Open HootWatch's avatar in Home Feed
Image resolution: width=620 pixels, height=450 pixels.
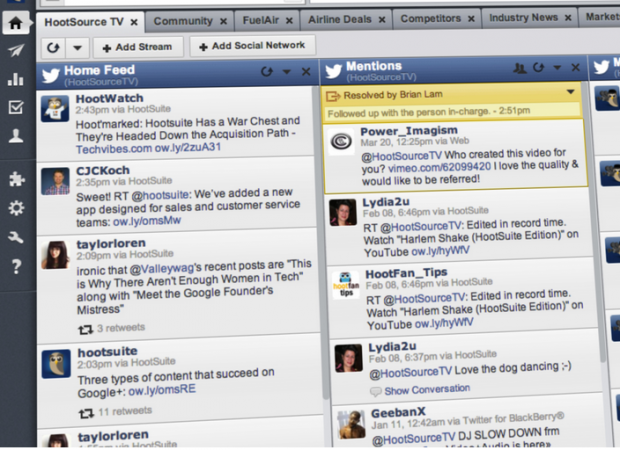(x=55, y=108)
